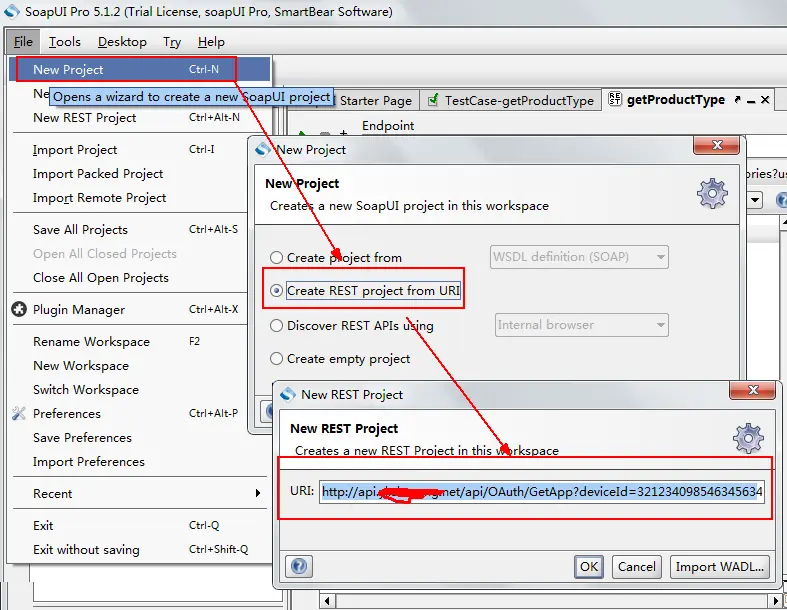Select Create project from radio button
The height and width of the screenshot is (610, 787).
276,258
